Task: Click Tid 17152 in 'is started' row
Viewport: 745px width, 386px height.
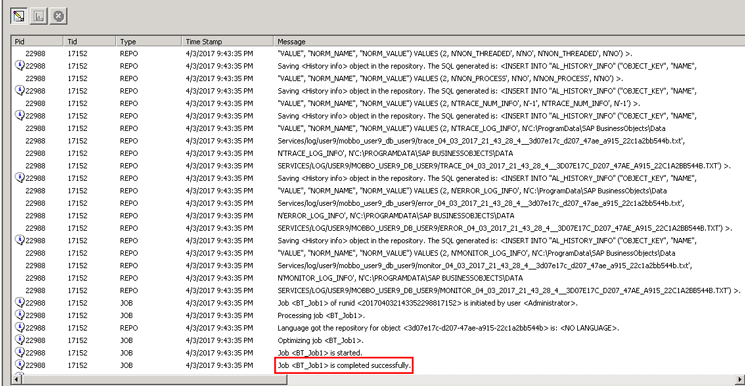Action: (x=77, y=352)
